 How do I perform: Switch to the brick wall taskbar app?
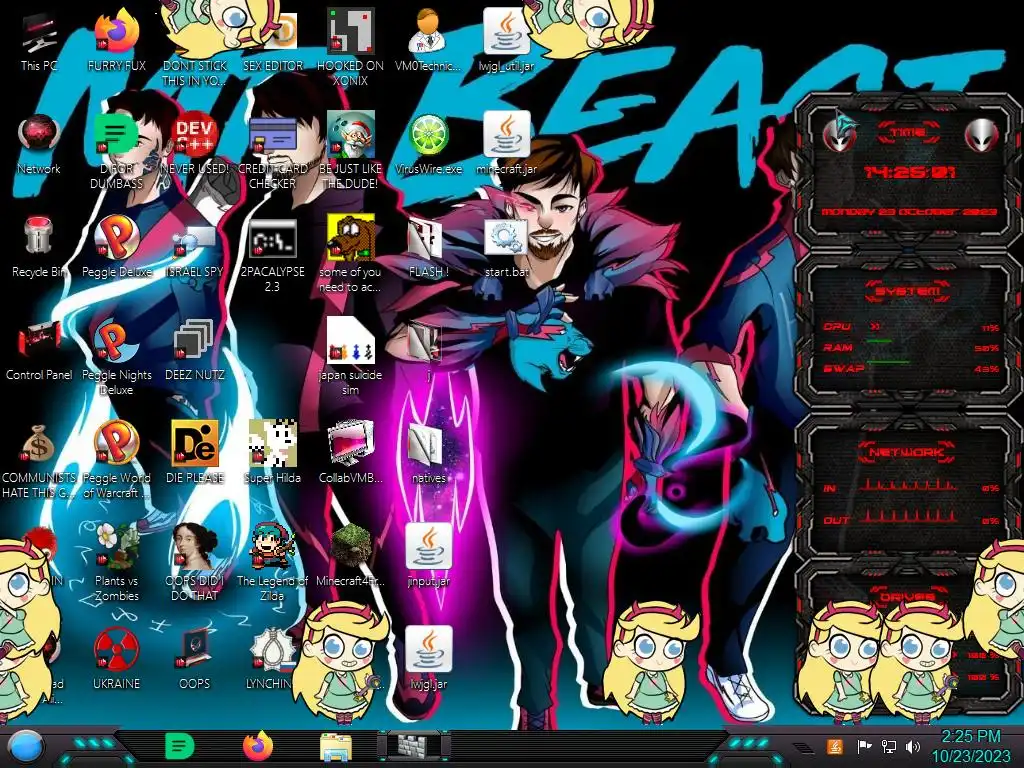click(413, 746)
